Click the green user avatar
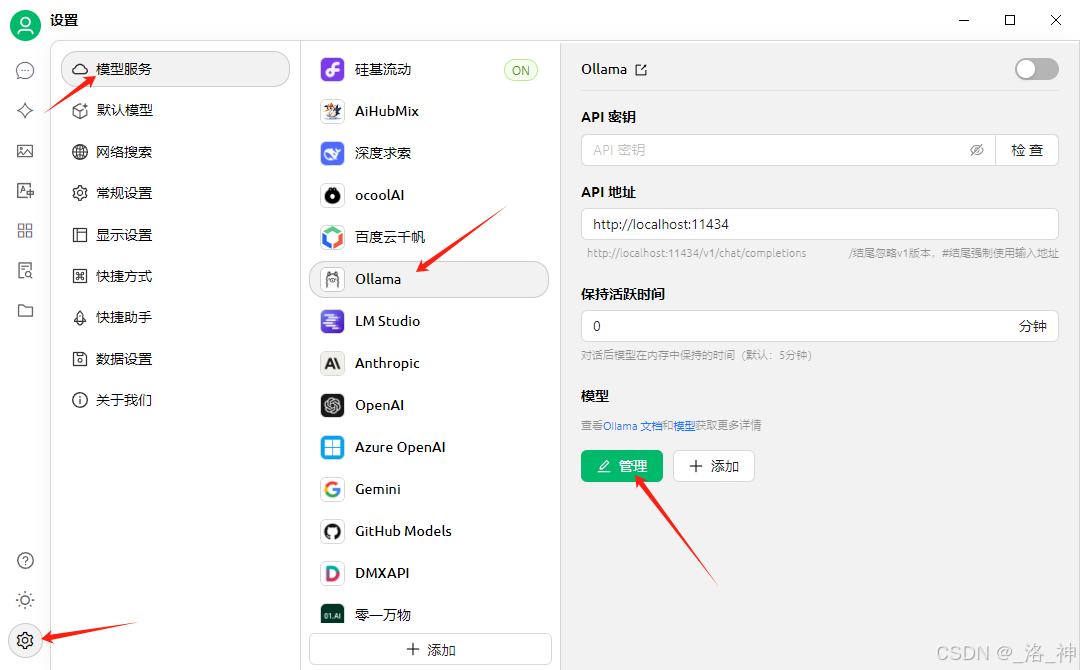Viewport: 1080px width, 670px height. tap(25, 25)
